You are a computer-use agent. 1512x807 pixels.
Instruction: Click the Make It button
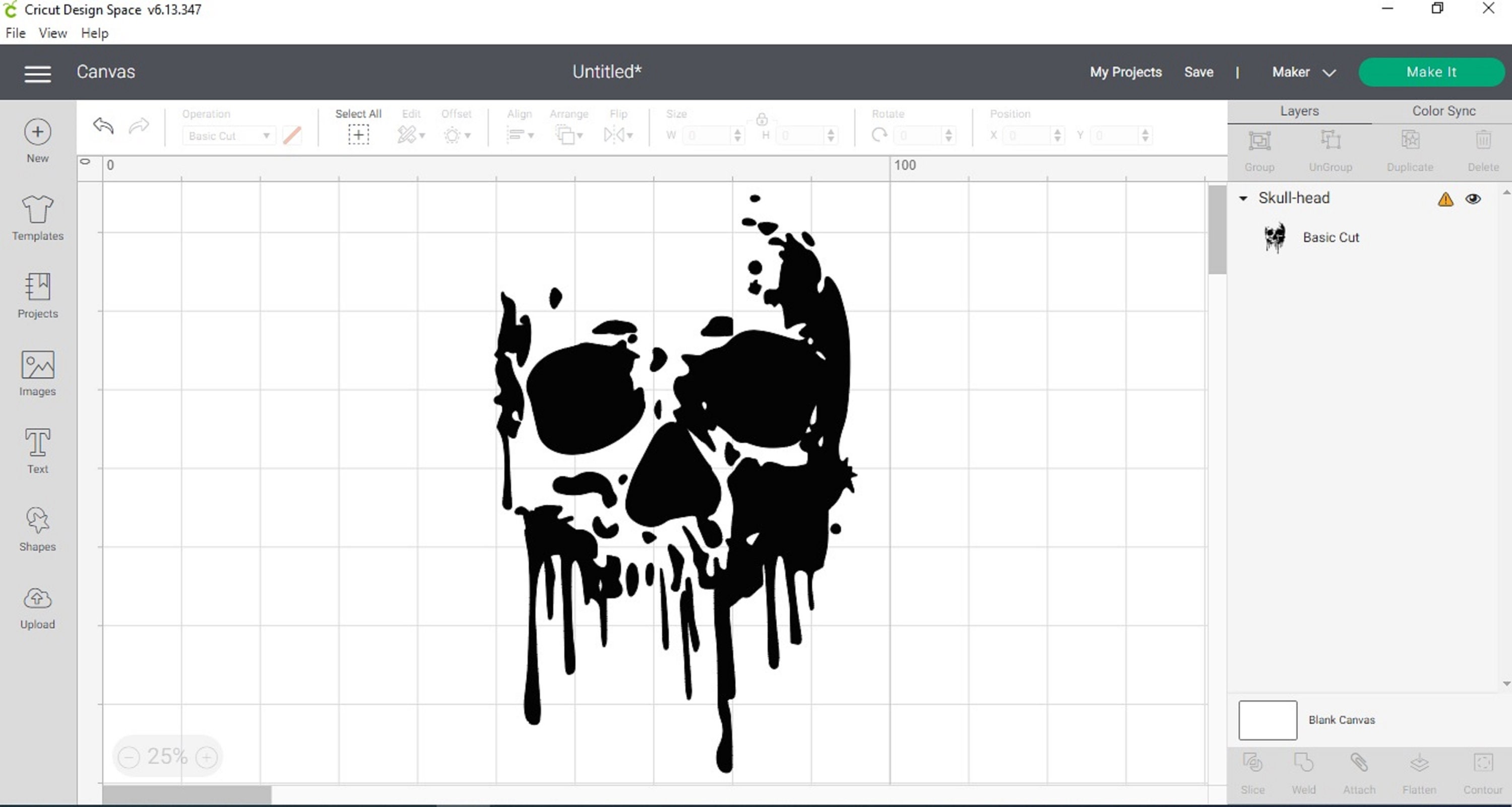(x=1431, y=72)
